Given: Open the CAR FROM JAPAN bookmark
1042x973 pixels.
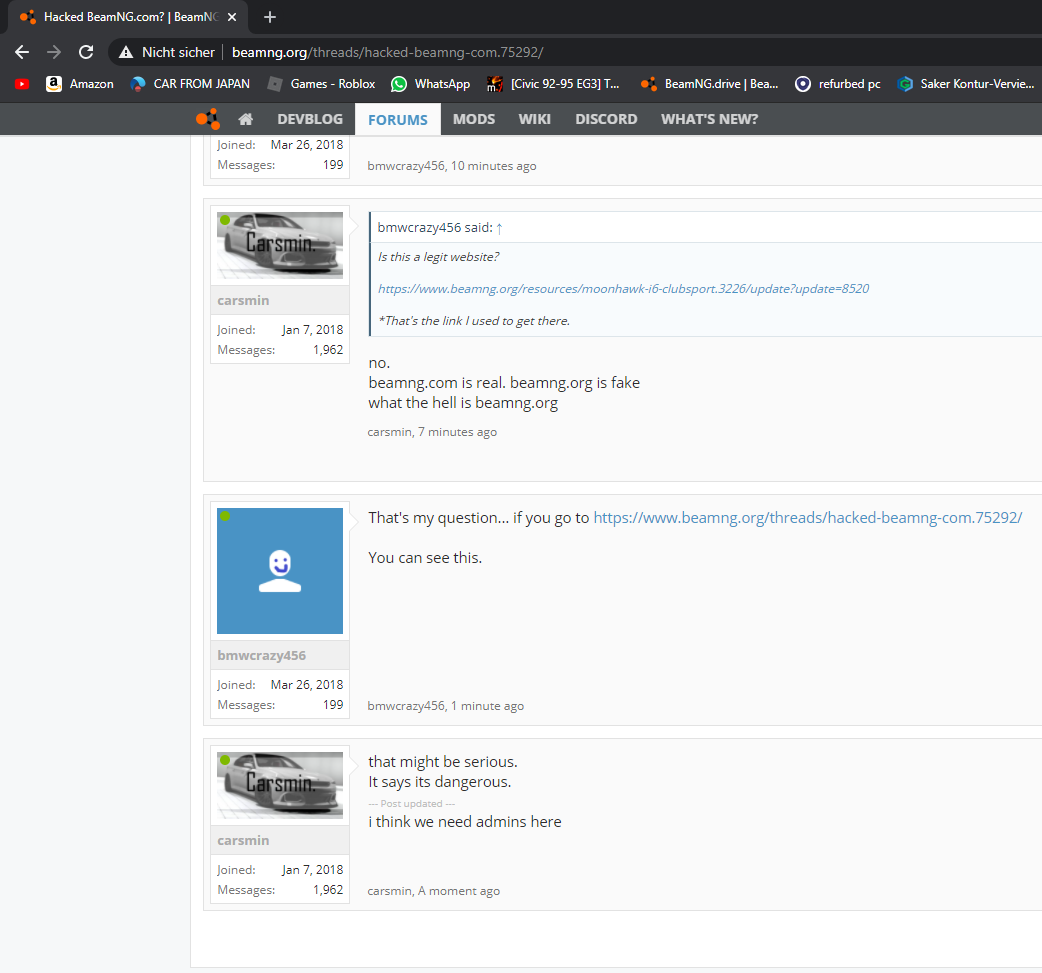Looking at the screenshot, I should [x=190, y=84].
